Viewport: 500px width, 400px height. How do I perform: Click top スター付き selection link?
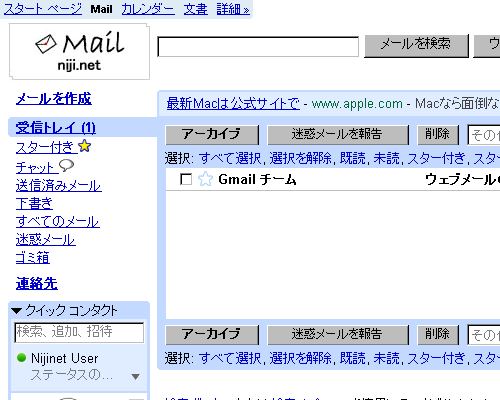point(436,158)
